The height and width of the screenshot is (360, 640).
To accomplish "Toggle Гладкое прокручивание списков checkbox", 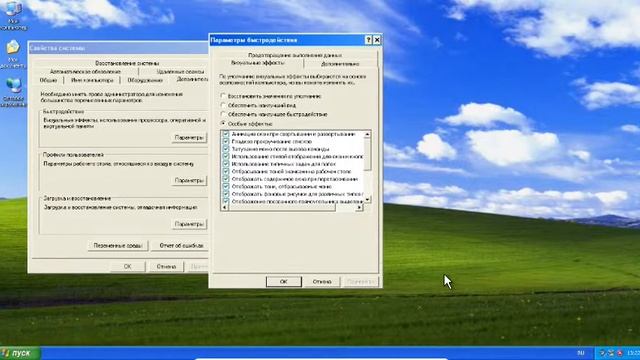I will (226, 141).
